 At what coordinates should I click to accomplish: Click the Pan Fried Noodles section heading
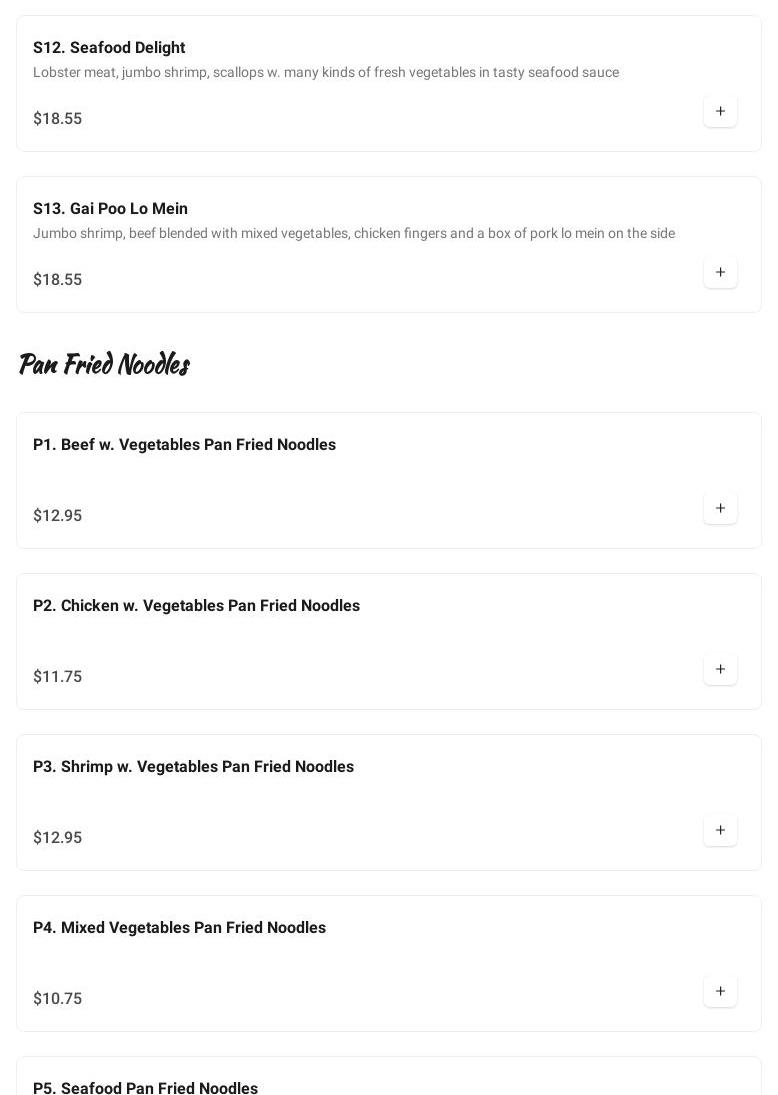(104, 364)
